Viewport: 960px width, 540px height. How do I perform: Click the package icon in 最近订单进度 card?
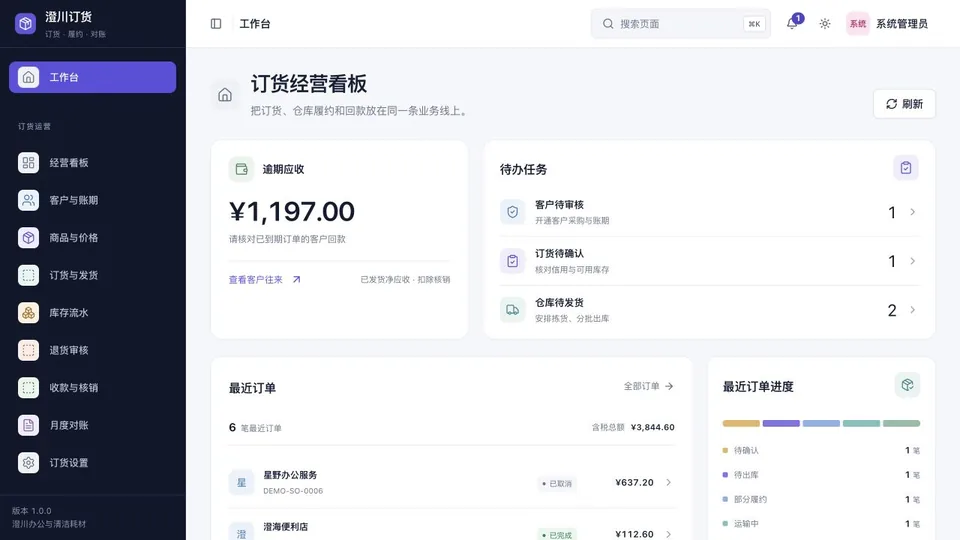pos(907,385)
